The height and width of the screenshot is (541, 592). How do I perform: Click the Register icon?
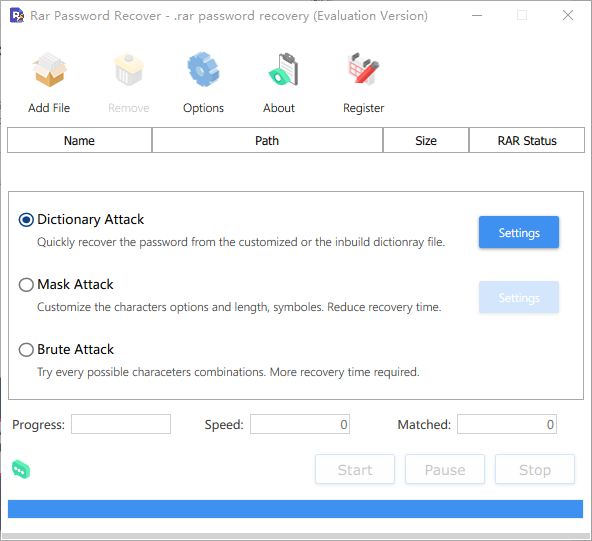click(364, 69)
